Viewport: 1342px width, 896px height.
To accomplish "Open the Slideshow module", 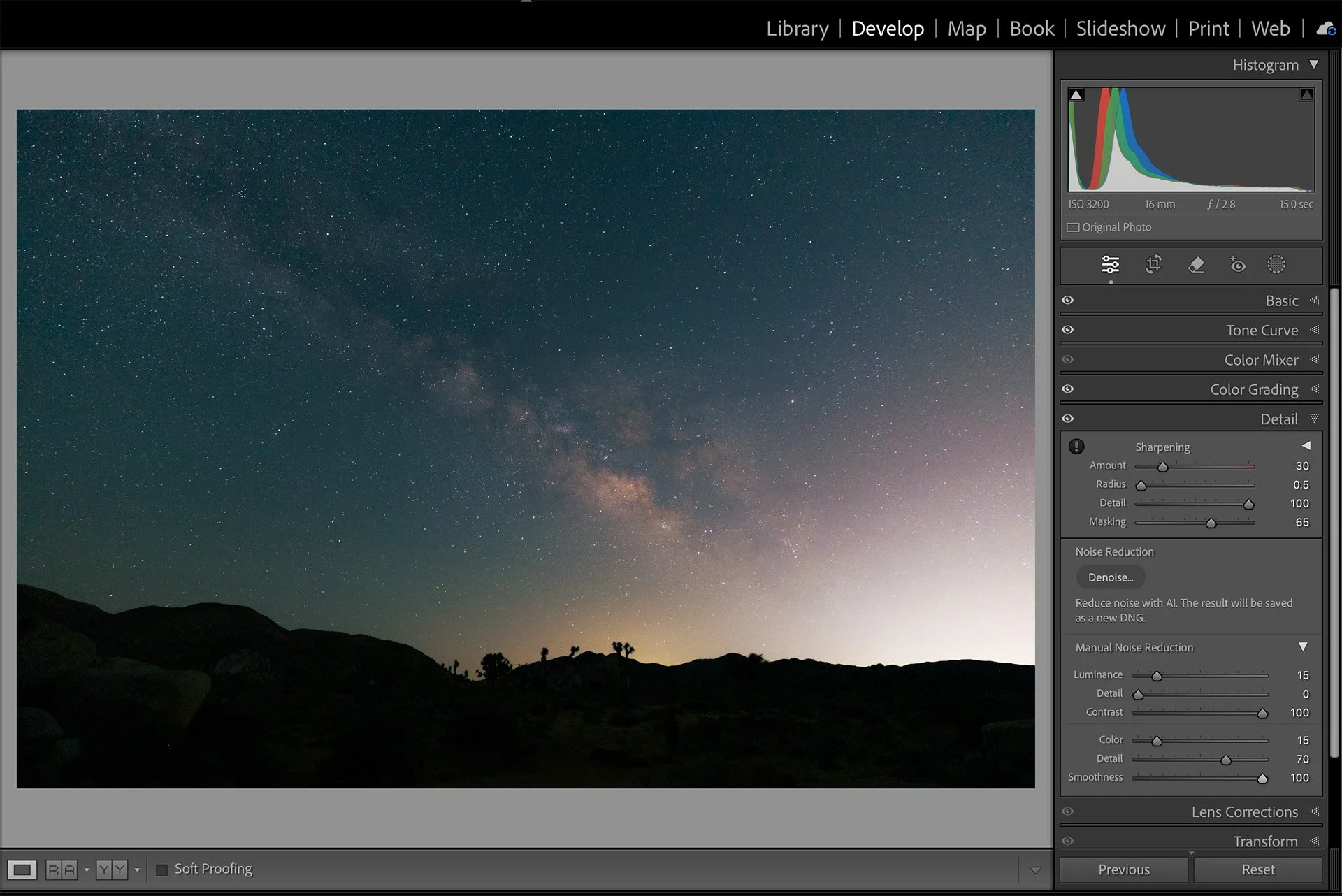I will click(x=1120, y=29).
